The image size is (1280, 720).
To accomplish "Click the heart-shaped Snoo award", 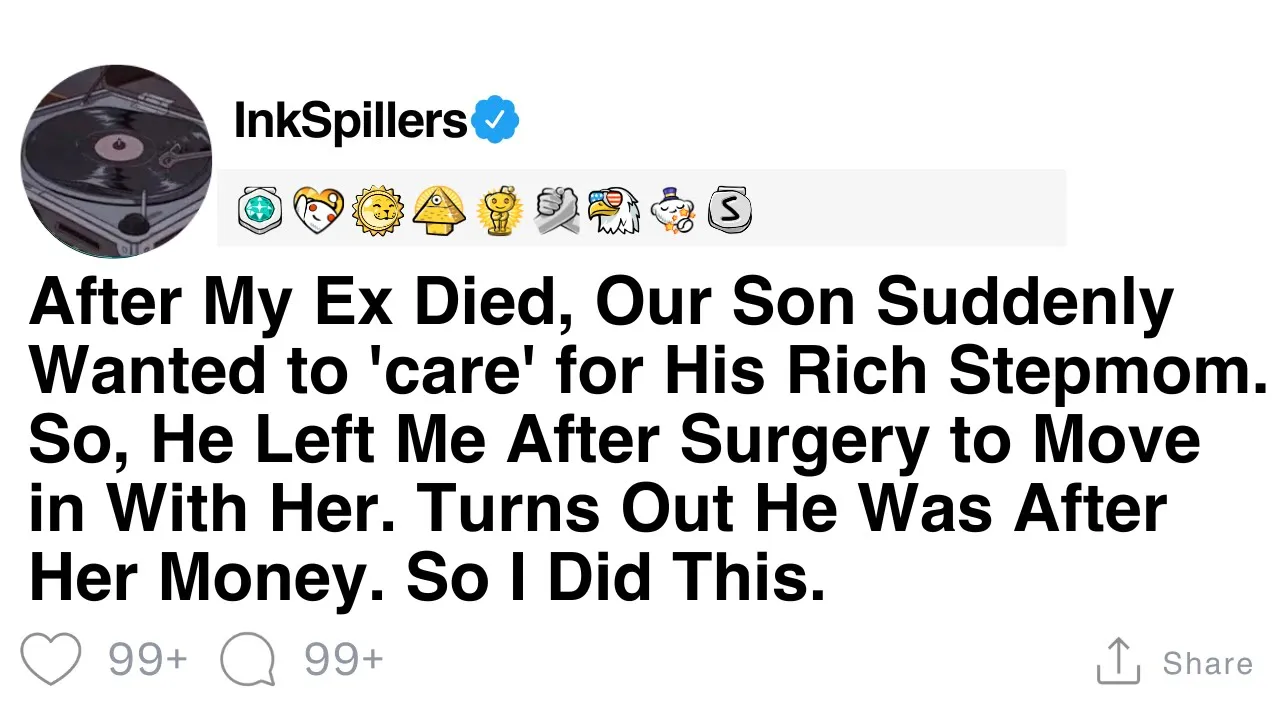I will [318, 210].
